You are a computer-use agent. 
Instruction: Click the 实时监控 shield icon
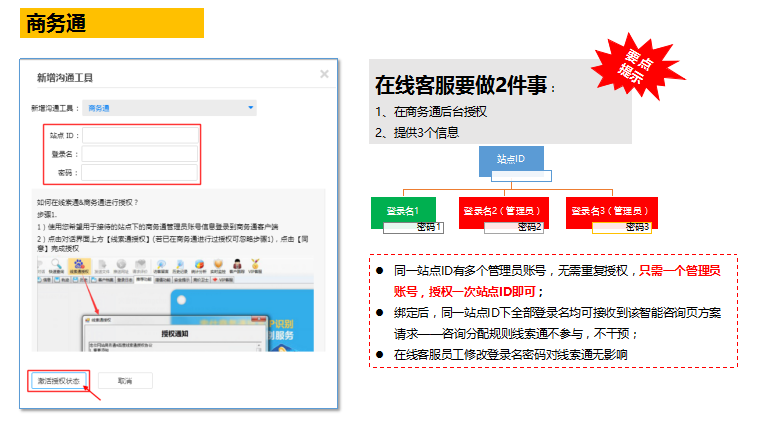coord(218,266)
